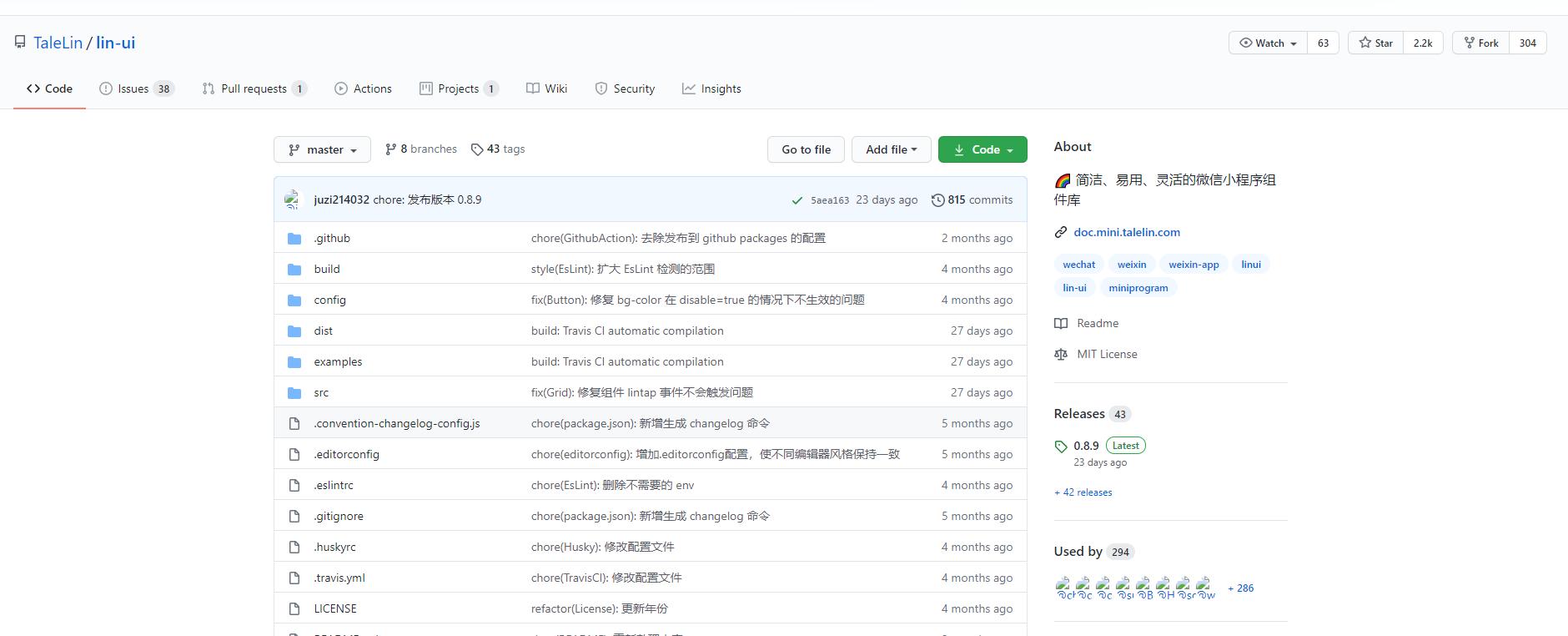1568x636 pixels.
Task: Open the Watch notifications dropdown
Action: coord(1268,43)
